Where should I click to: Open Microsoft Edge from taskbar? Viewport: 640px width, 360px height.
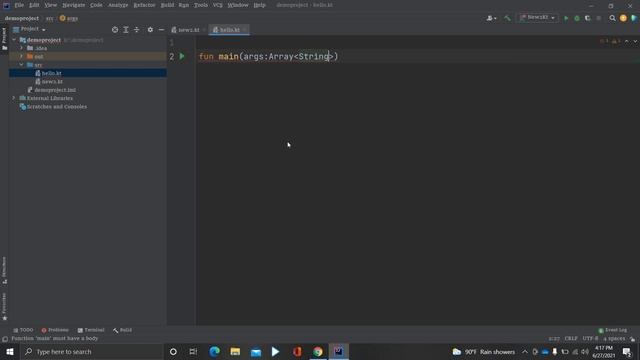[214, 351]
